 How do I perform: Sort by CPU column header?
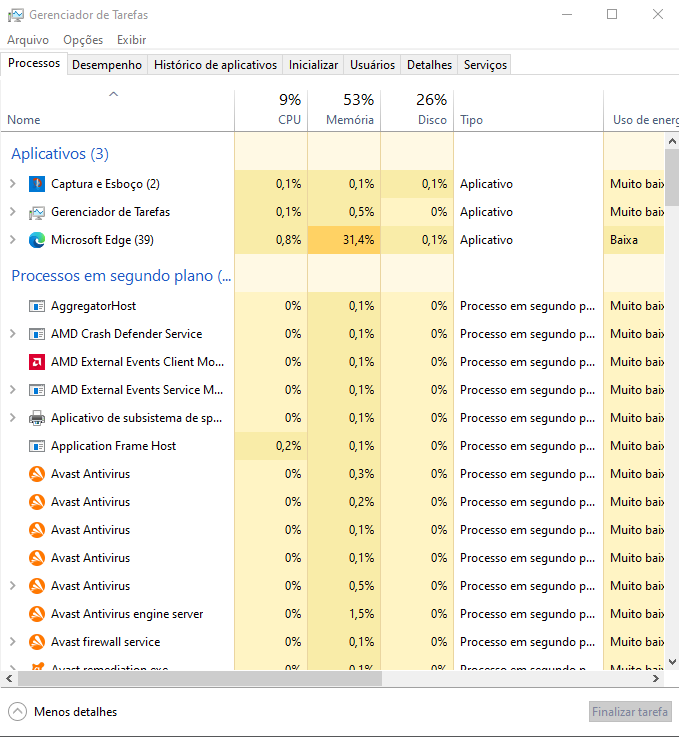click(271, 110)
